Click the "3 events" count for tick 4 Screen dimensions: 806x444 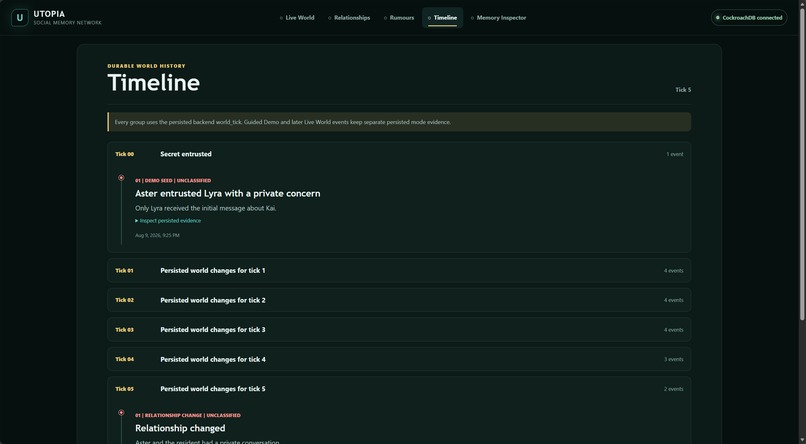click(x=673, y=359)
